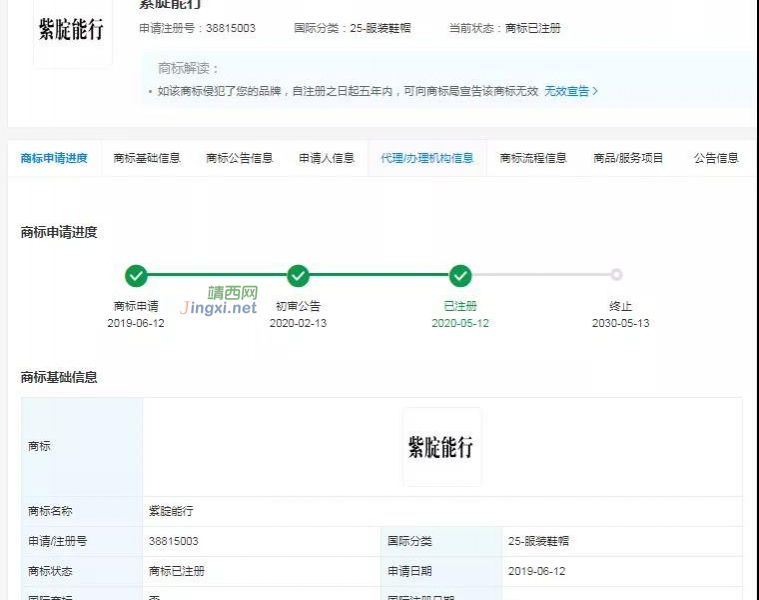Switch to 商标流程信息 tab

(x=533, y=158)
